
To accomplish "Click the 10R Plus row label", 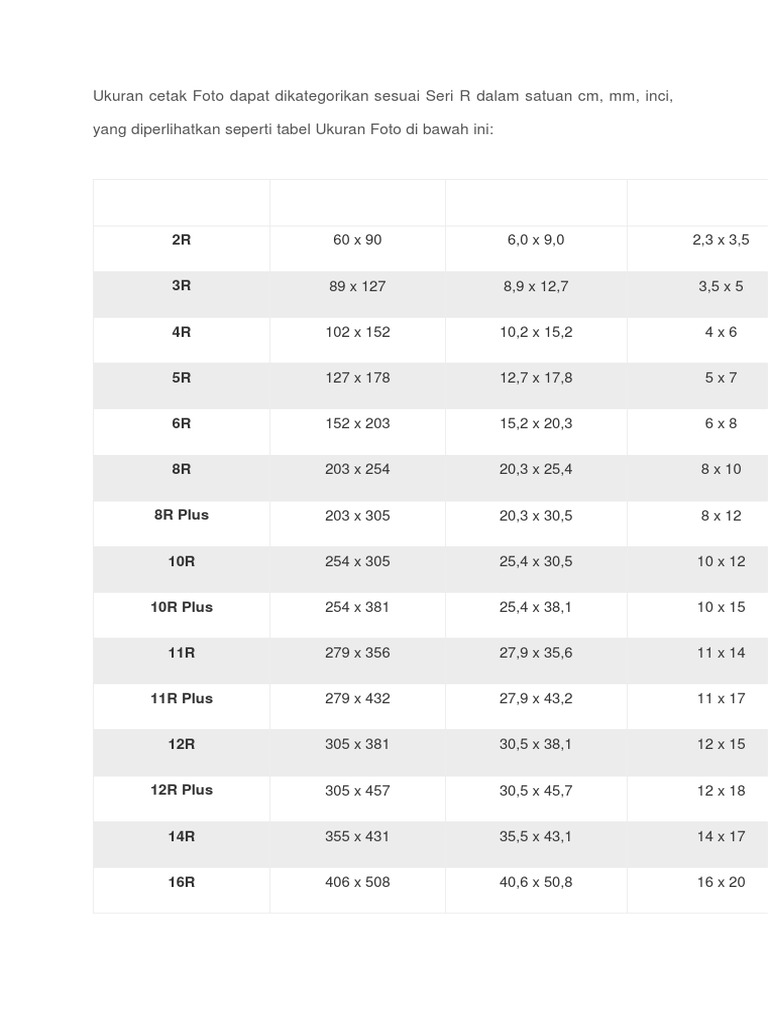I will coord(181,607).
